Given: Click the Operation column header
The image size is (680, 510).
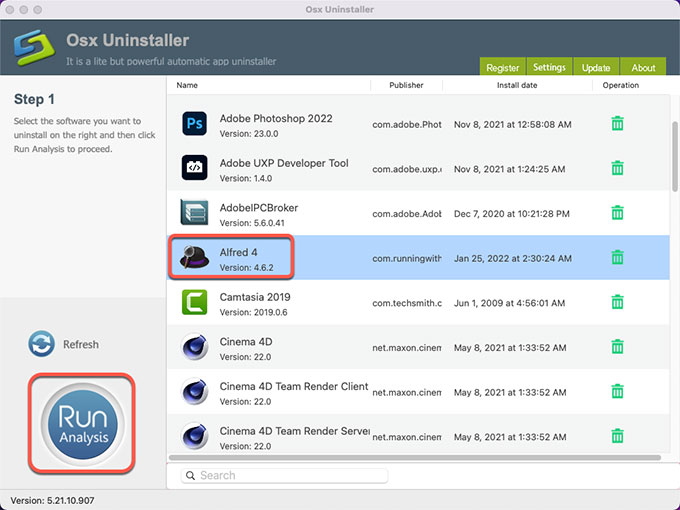Looking at the screenshot, I should (x=621, y=85).
